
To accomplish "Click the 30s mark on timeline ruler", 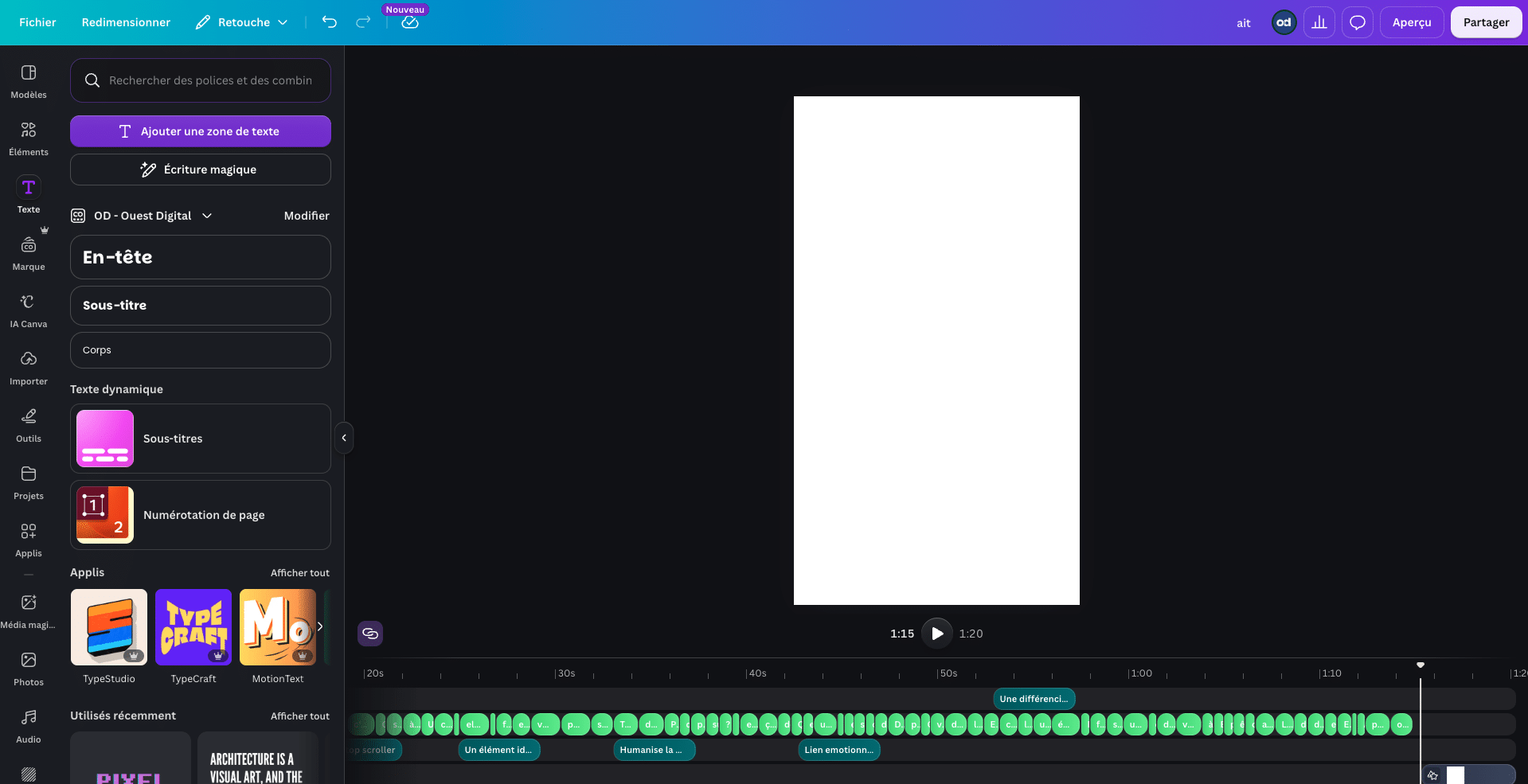I will (565, 673).
